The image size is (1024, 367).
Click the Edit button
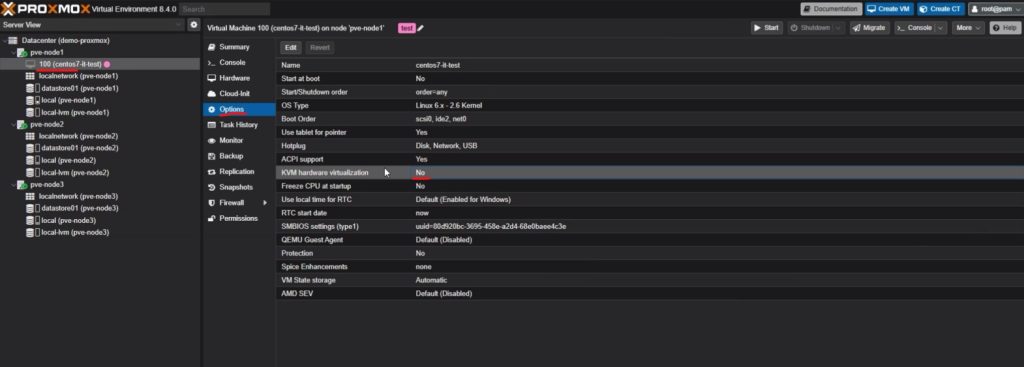(x=291, y=48)
